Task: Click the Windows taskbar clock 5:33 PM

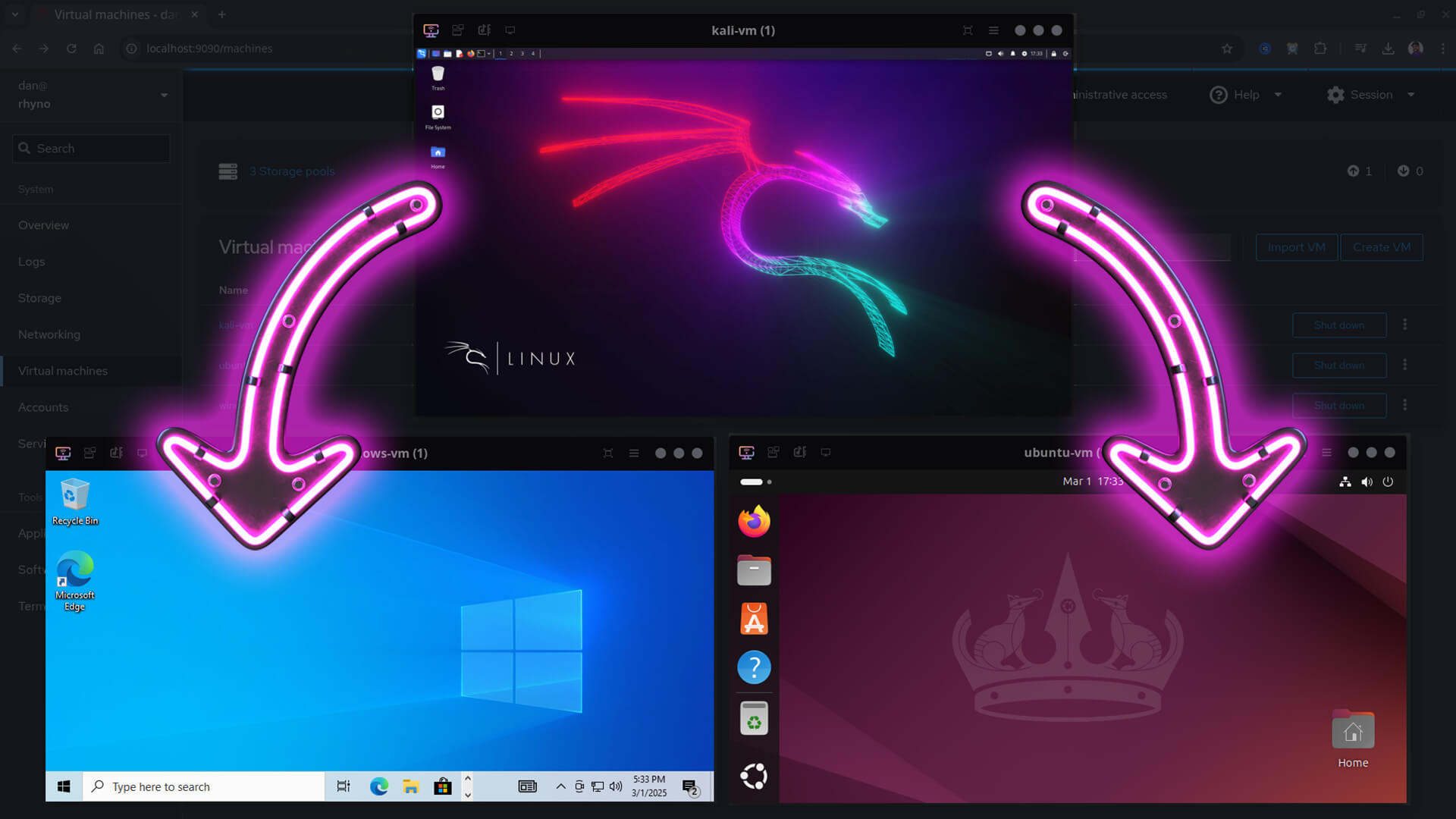Action: pos(649,786)
